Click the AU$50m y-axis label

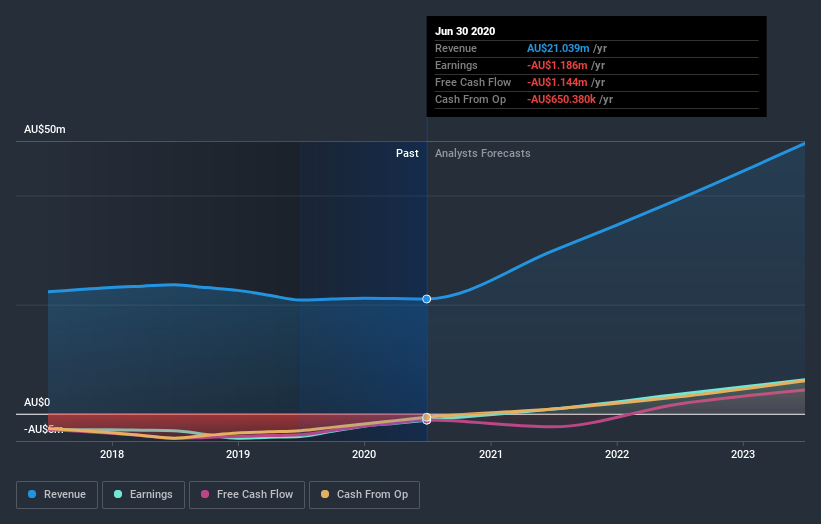point(45,129)
